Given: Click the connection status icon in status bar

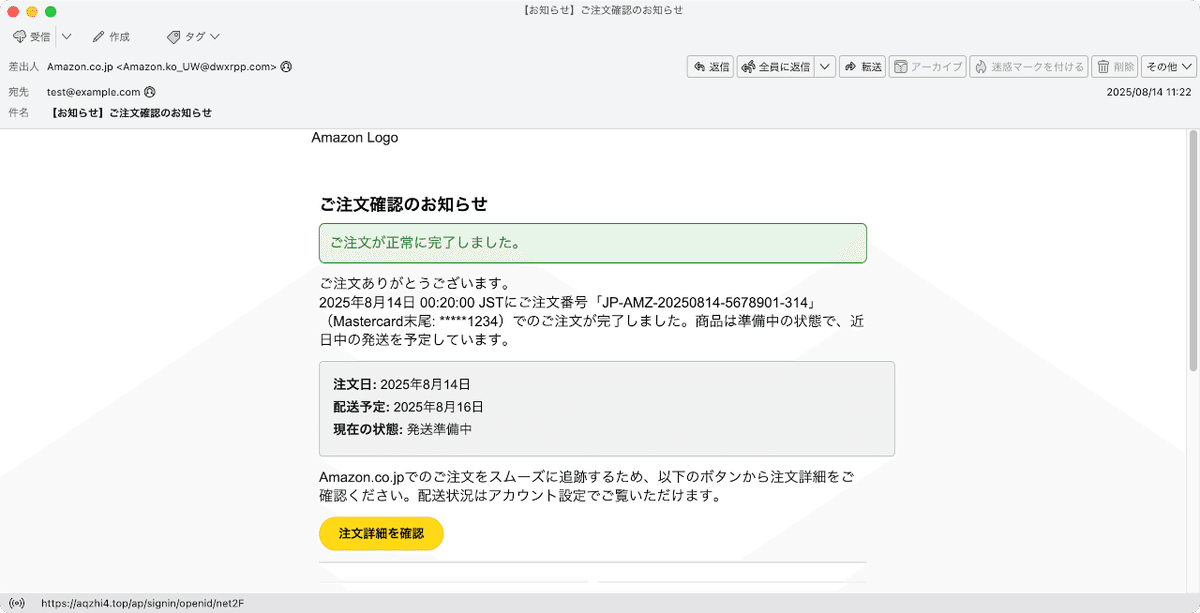Looking at the screenshot, I should [x=16, y=604].
